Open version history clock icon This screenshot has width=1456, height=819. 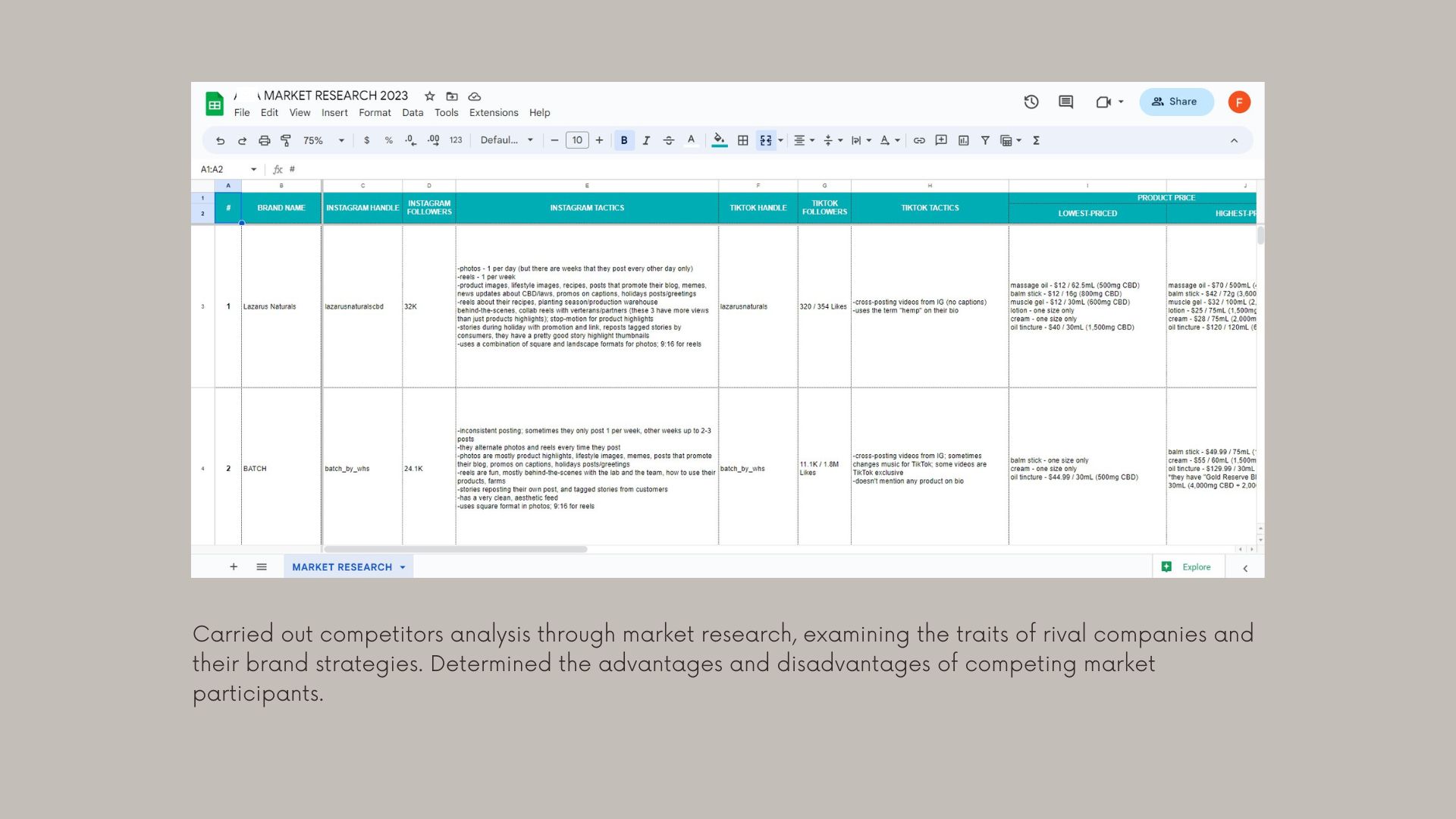click(1031, 102)
